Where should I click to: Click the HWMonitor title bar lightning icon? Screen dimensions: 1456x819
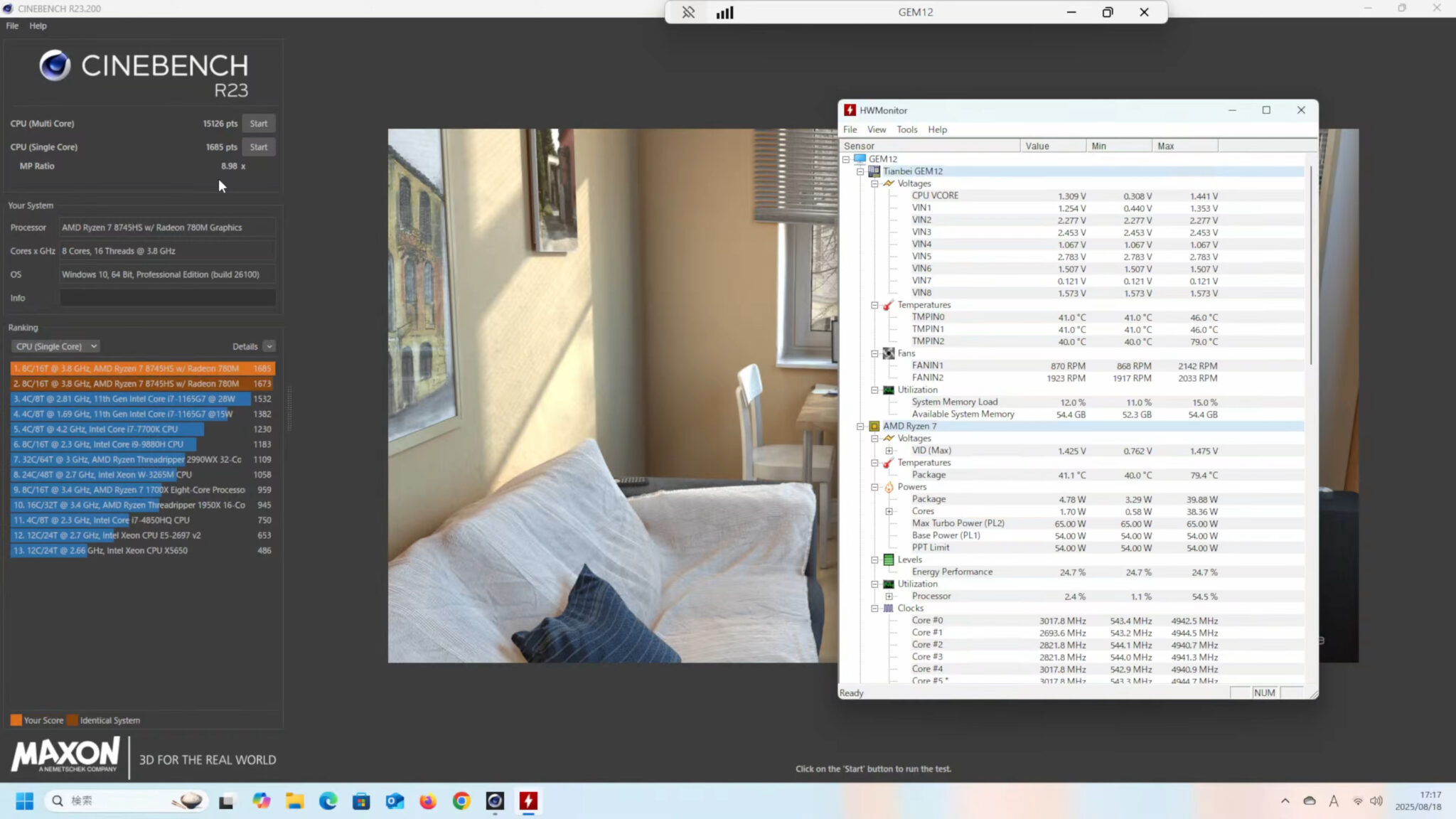pos(850,110)
